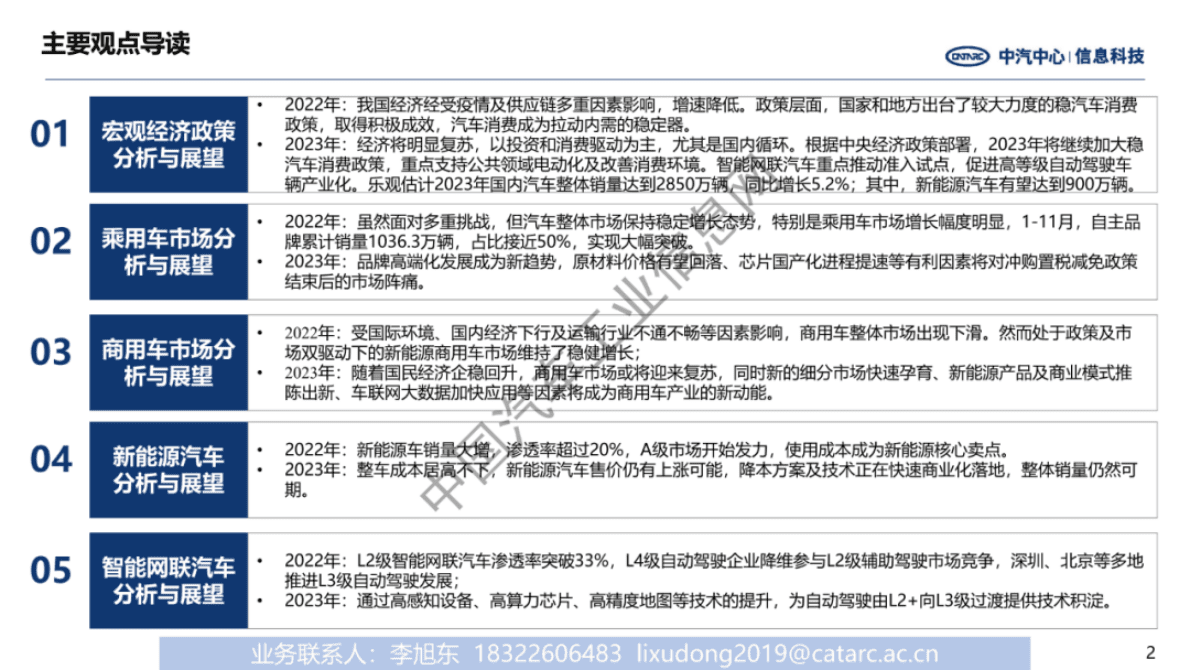1190x670 pixels.
Task: Toggle highlight on the 乘用车市场分析与展望 banner
Action: (x=167, y=250)
